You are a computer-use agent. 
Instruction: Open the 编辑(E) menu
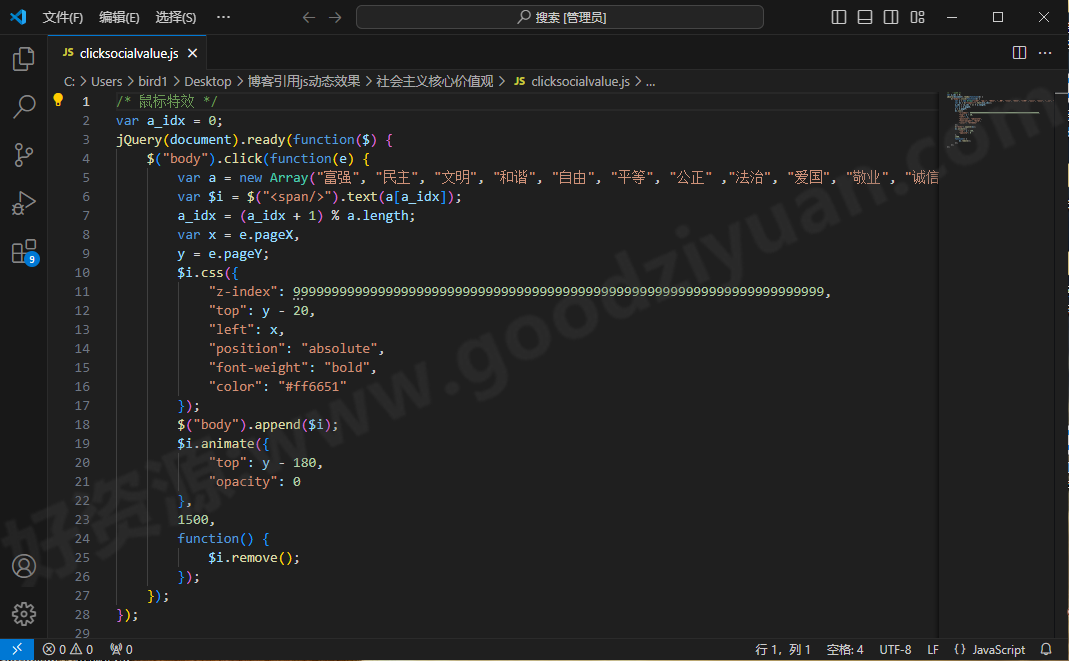119,16
